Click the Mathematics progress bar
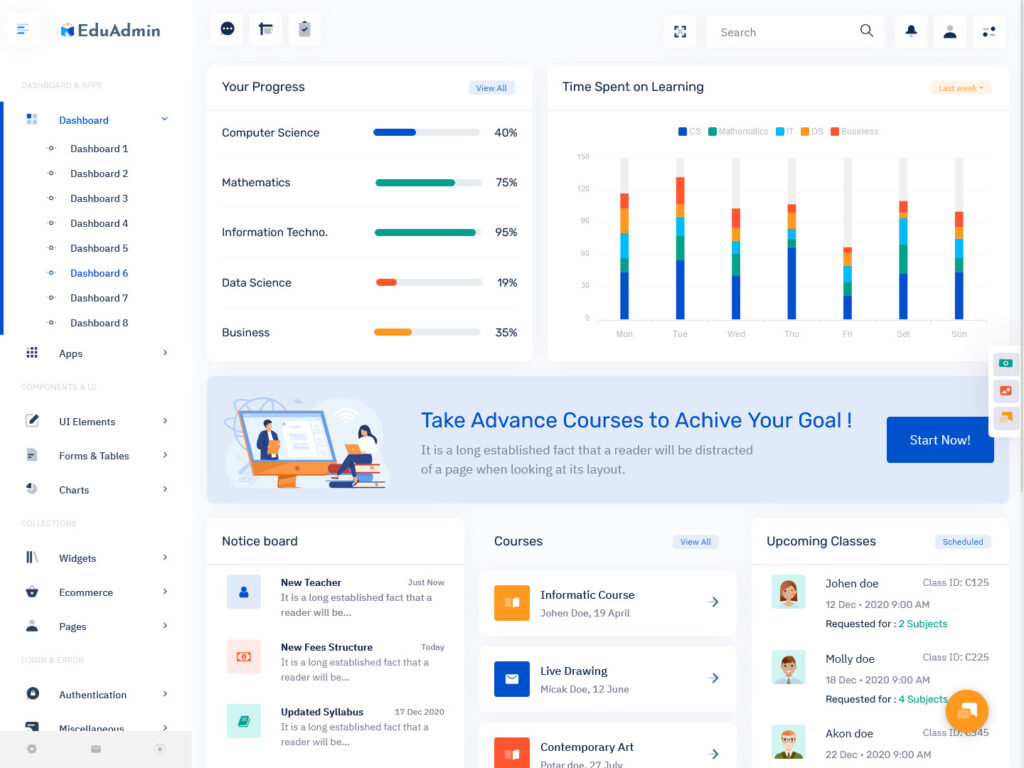The height and width of the screenshot is (768, 1024). coord(427,183)
